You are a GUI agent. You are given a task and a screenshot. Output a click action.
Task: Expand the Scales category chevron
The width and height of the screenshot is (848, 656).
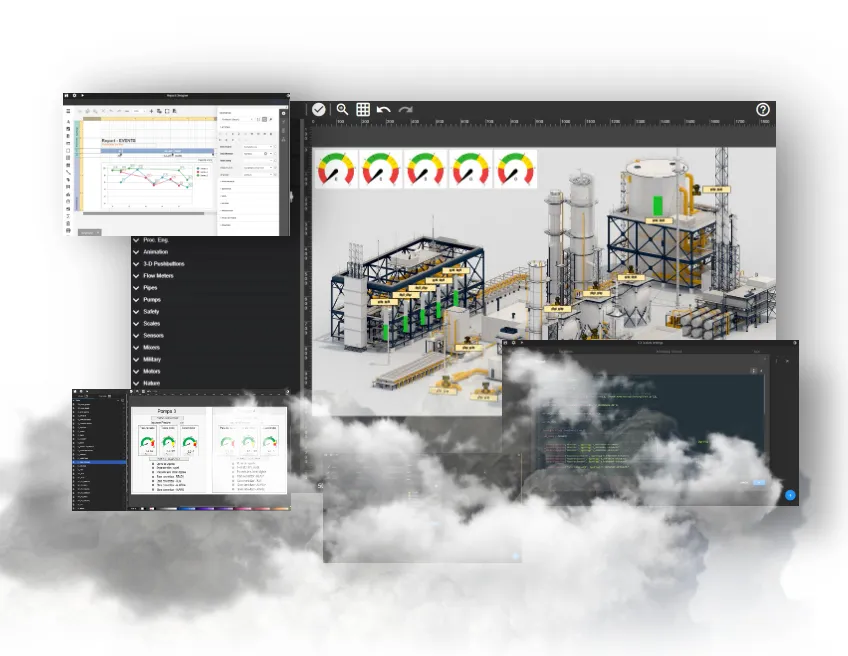coord(136,323)
